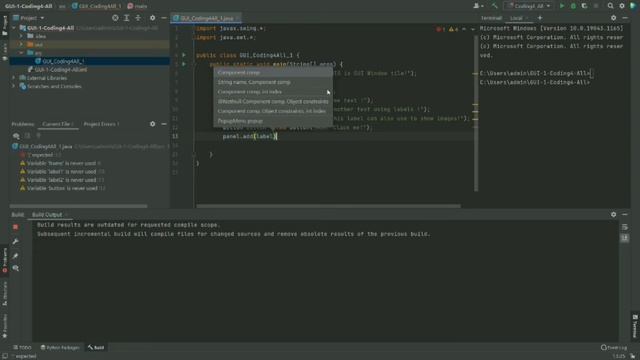Click the Problems panel horizontal scrollbar
Screen dimensions: 640x360
(x=78, y=206)
